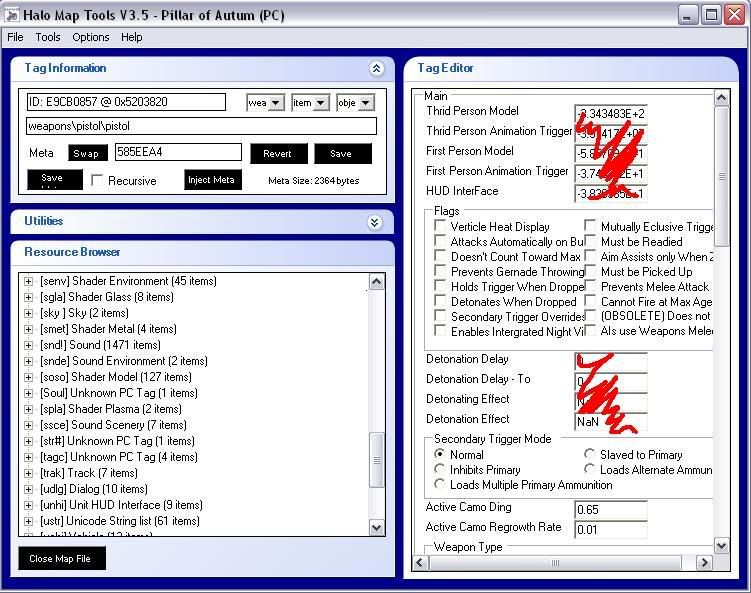Click the Save button next to Revert

[x=342, y=154]
